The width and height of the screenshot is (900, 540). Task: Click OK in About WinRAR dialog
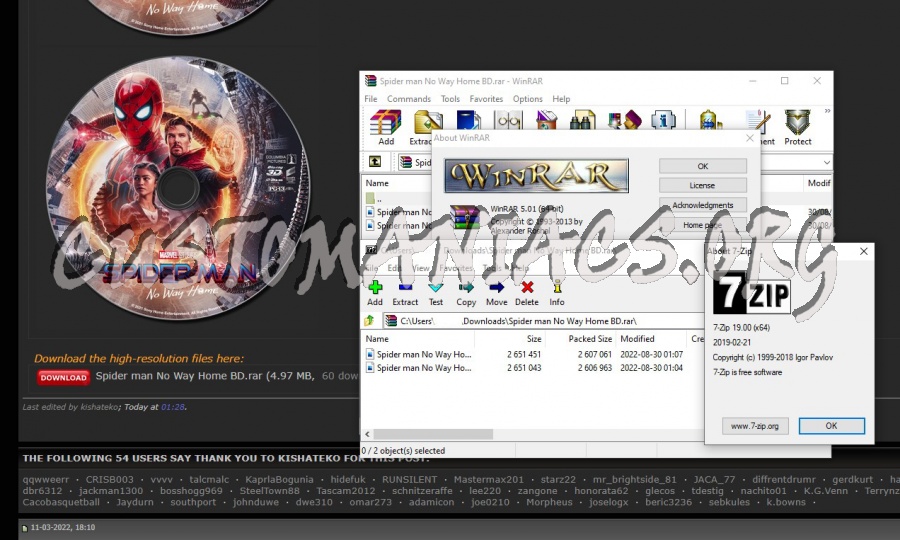(x=703, y=166)
